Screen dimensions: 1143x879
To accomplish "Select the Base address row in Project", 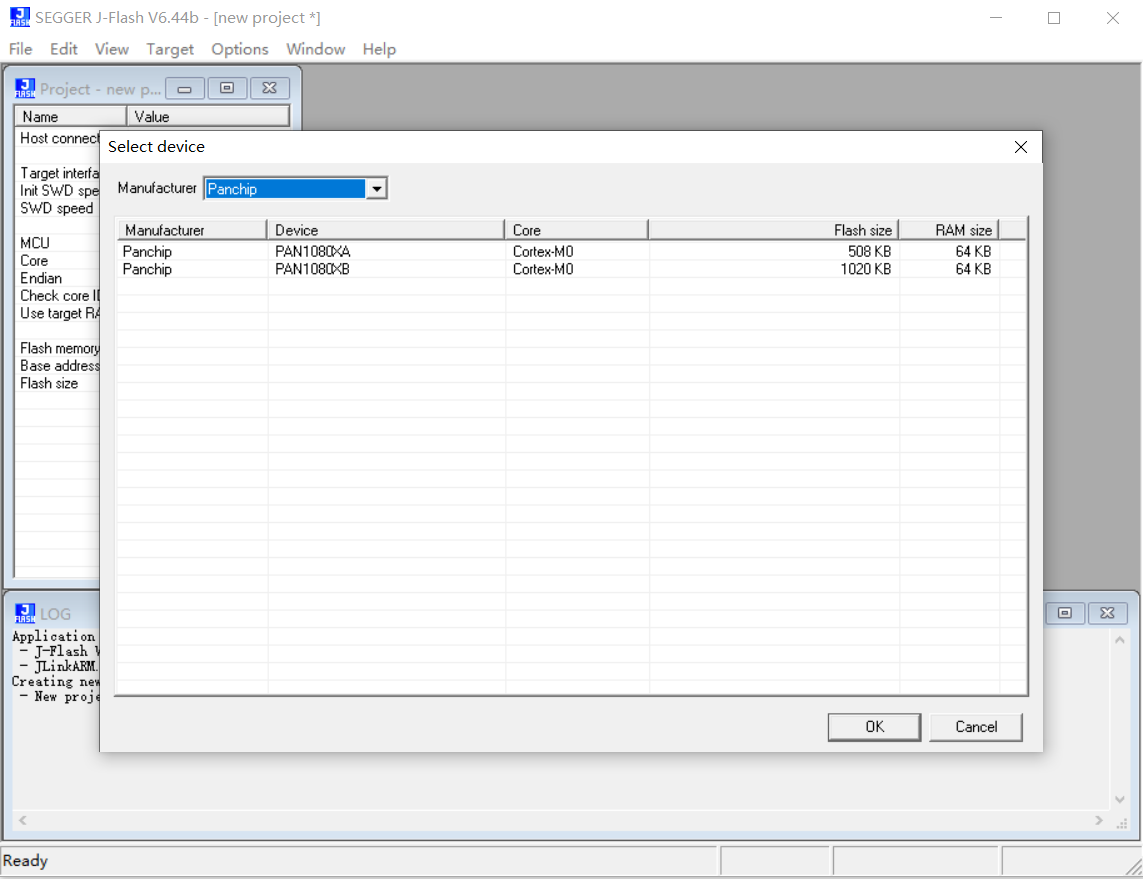I will coord(59,366).
